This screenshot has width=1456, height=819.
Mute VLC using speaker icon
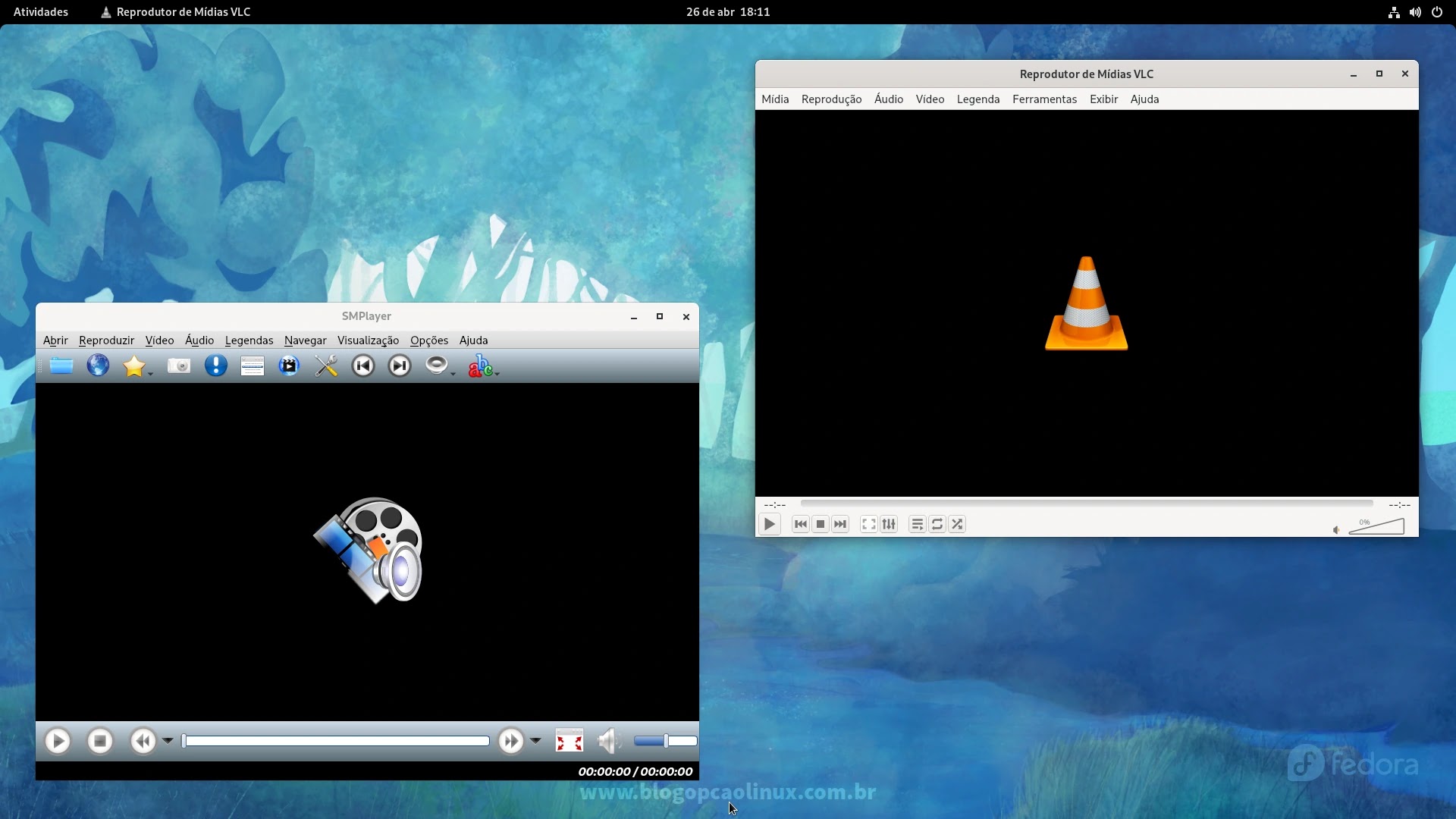pos(1336,529)
